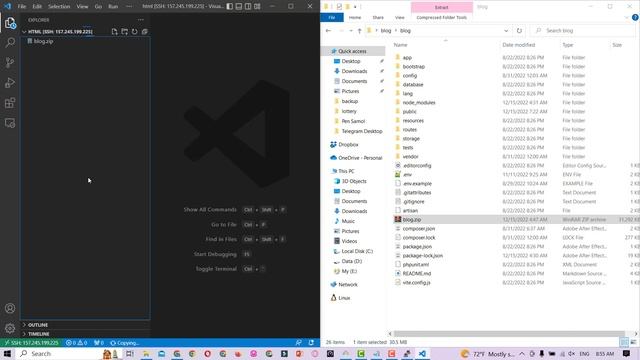Collapse all folders in VS Code Explorer

pyautogui.click(x=144, y=31)
